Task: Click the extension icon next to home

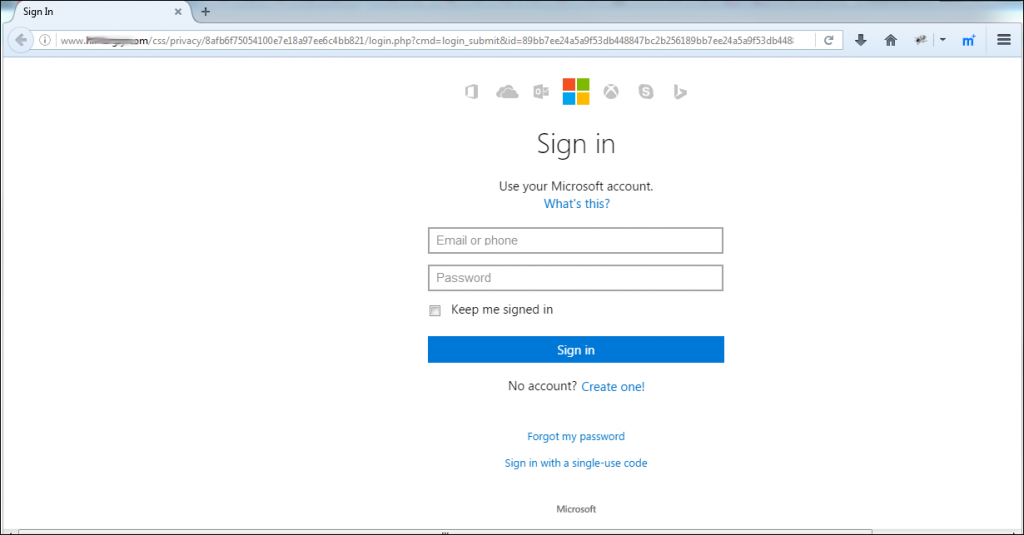Action: [921, 40]
